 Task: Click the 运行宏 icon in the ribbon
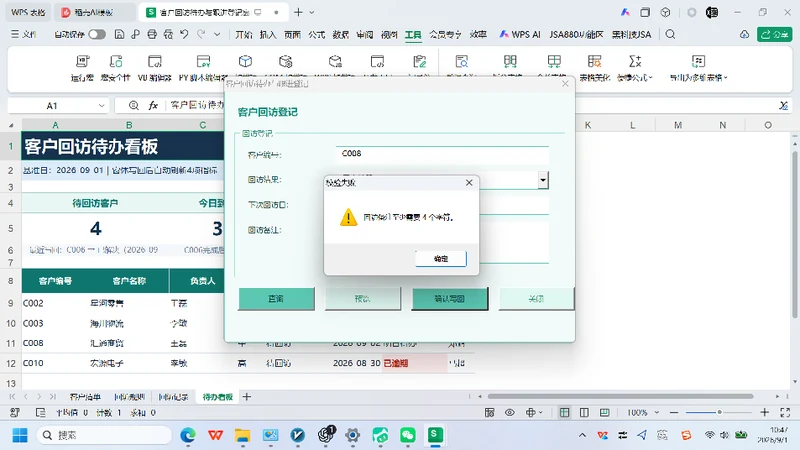tap(82, 68)
